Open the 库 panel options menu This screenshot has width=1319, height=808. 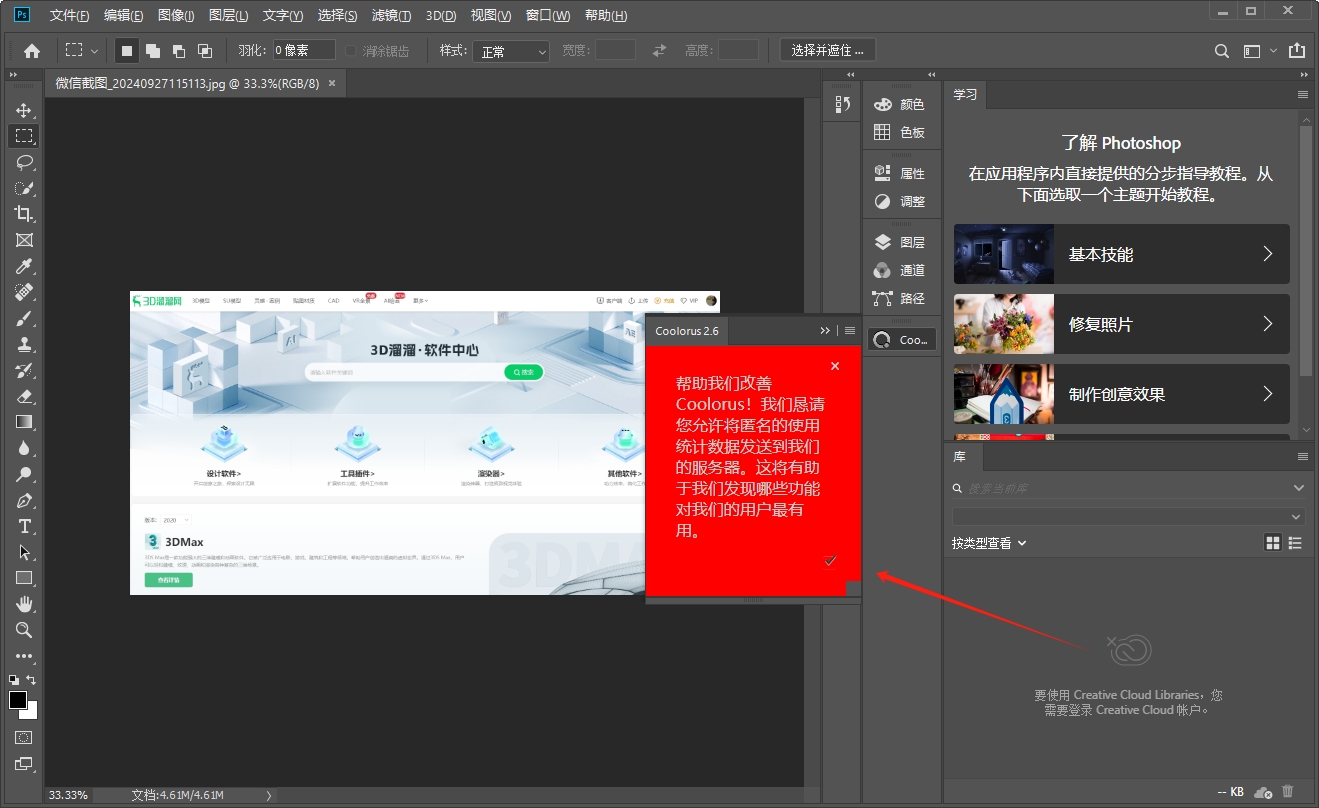1303,456
